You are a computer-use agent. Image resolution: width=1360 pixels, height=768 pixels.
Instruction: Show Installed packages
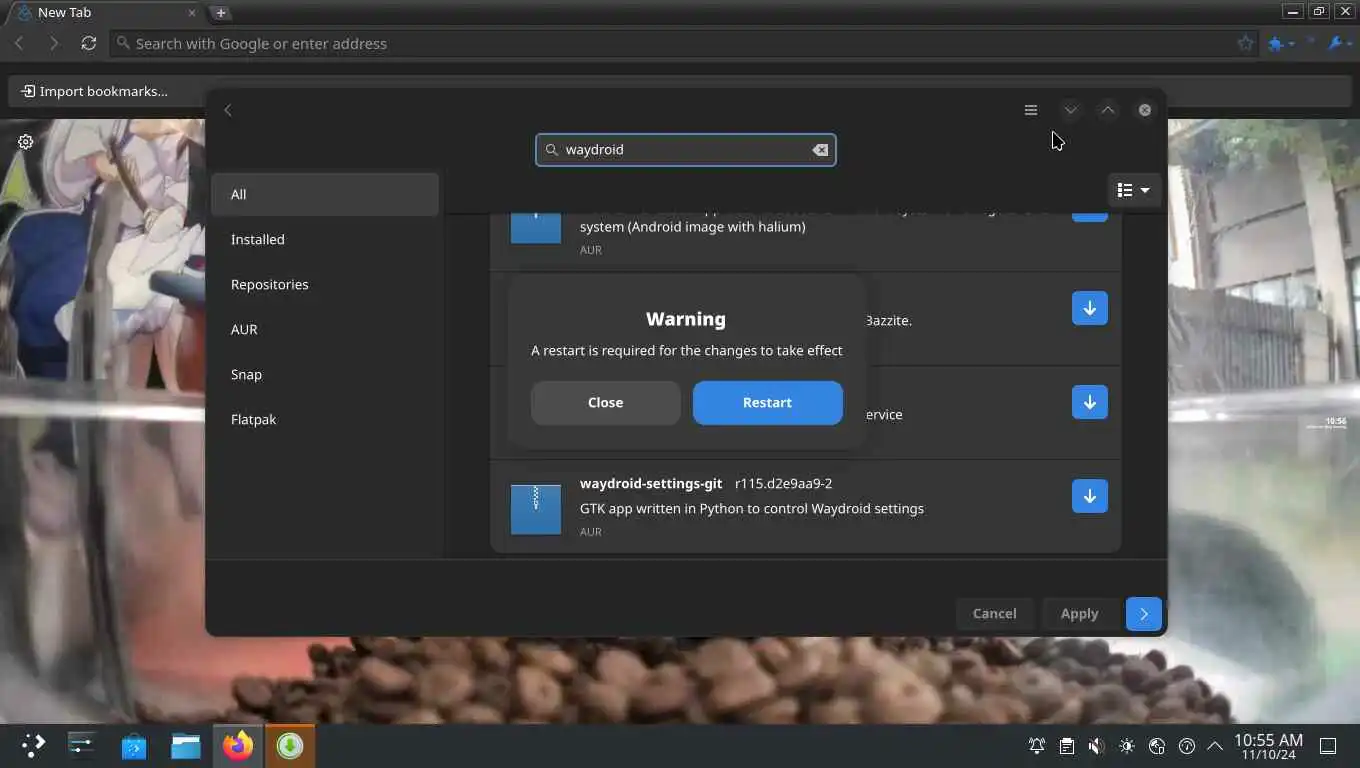(325, 239)
